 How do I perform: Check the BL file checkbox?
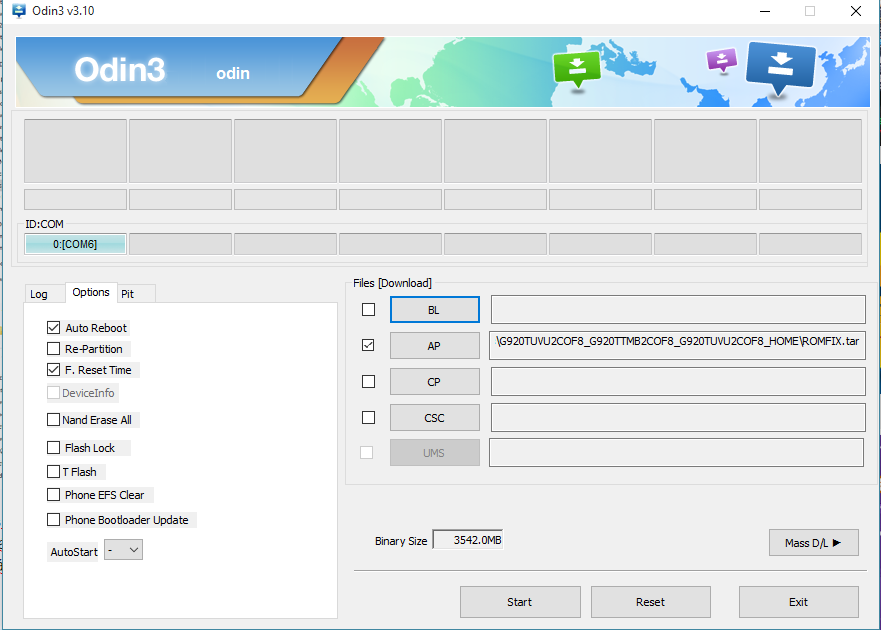click(x=368, y=310)
